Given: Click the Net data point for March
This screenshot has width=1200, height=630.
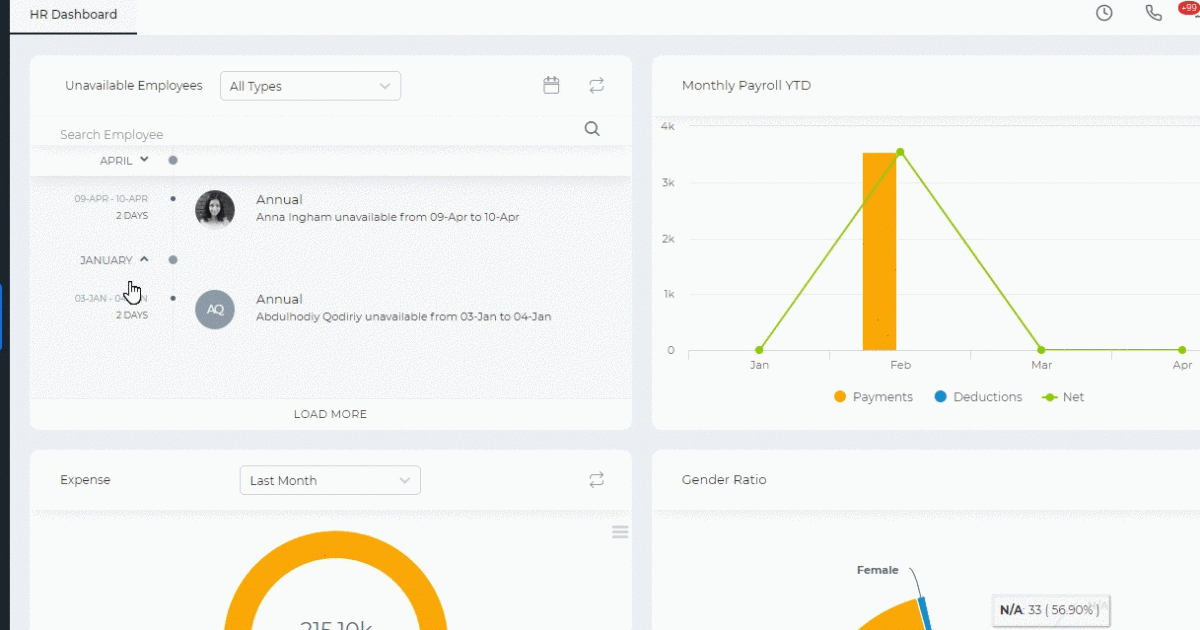Looking at the screenshot, I should point(1041,350).
